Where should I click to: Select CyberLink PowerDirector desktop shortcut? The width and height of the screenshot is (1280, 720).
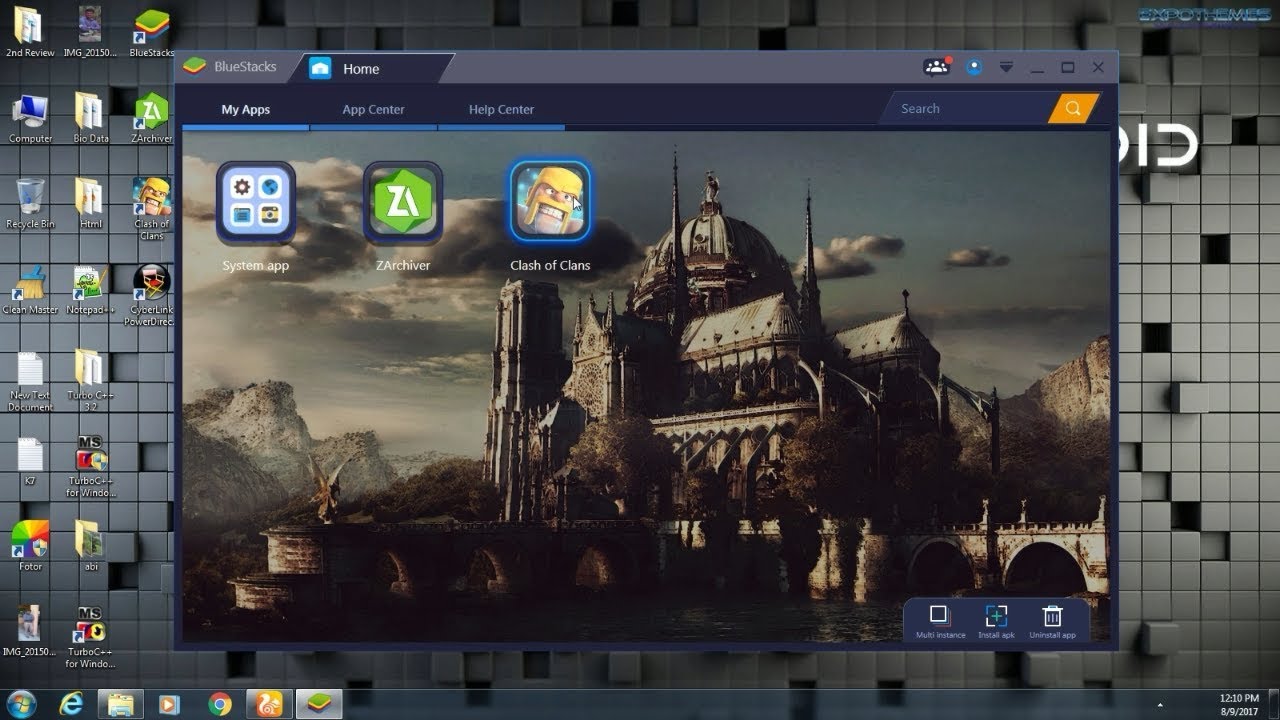(x=151, y=295)
